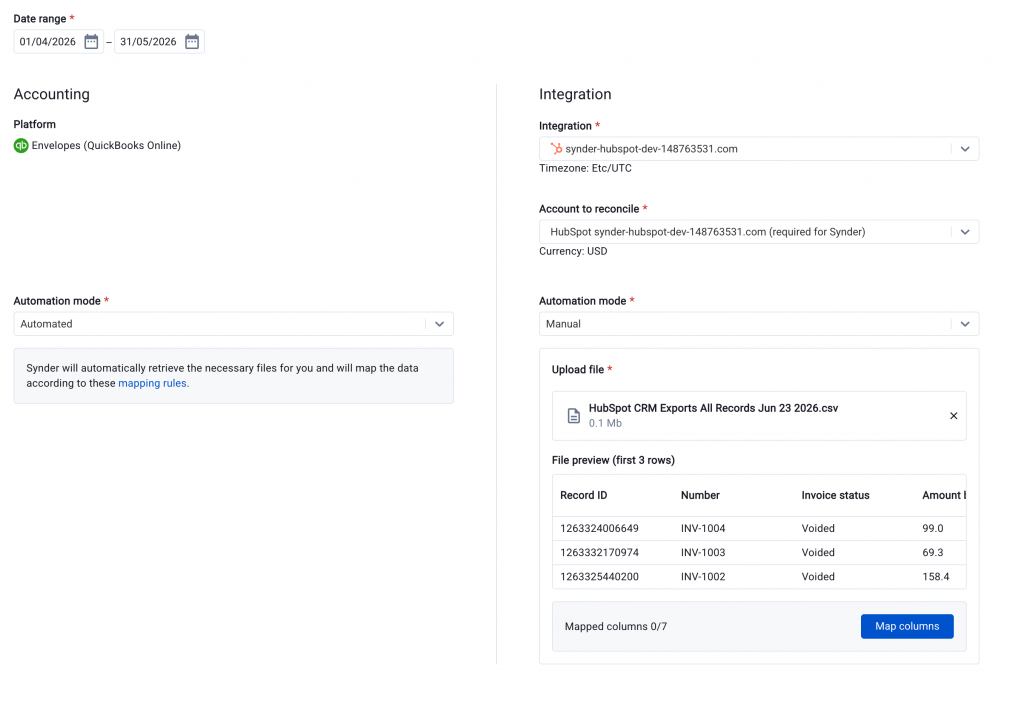Click the partially visible Amount column header

pyautogui.click(x=944, y=495)
